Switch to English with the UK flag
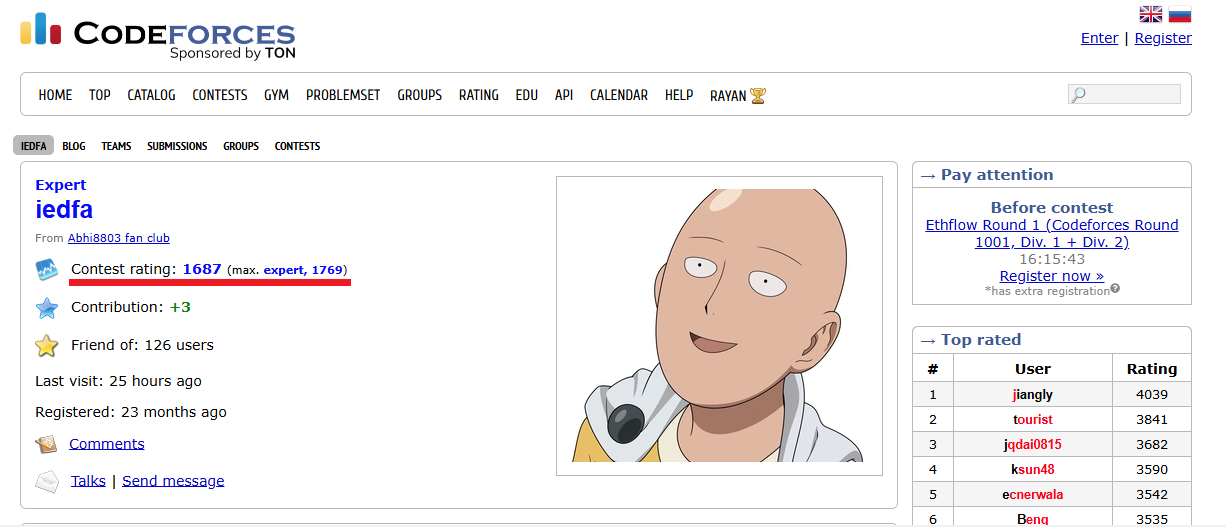The image size is (1226, 527). 1151,14
